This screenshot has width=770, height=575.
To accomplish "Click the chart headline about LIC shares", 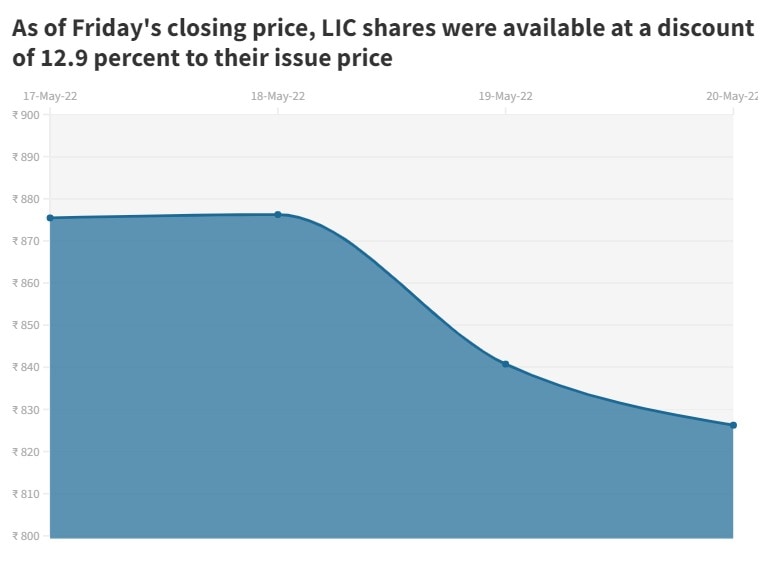I will (x=383, y=43).
